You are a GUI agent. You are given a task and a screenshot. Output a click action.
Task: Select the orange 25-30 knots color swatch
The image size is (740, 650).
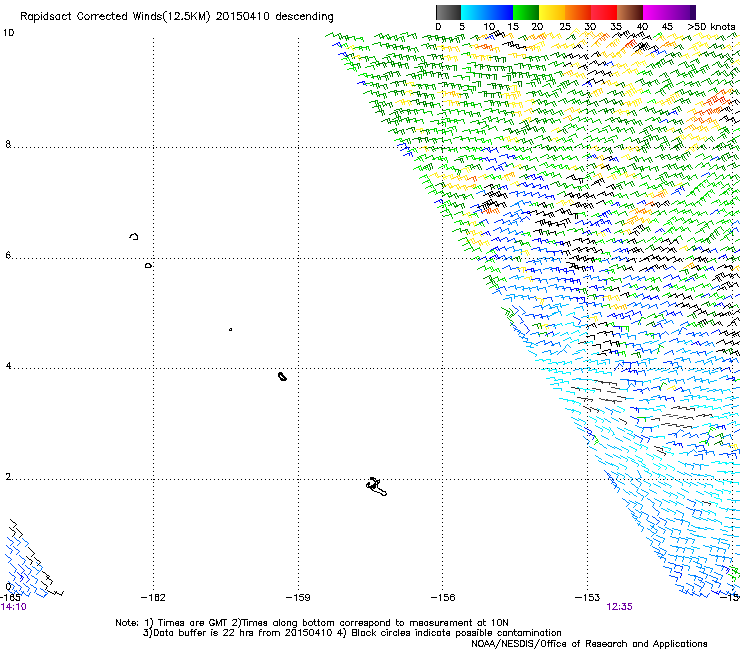(x=578, y=12)
